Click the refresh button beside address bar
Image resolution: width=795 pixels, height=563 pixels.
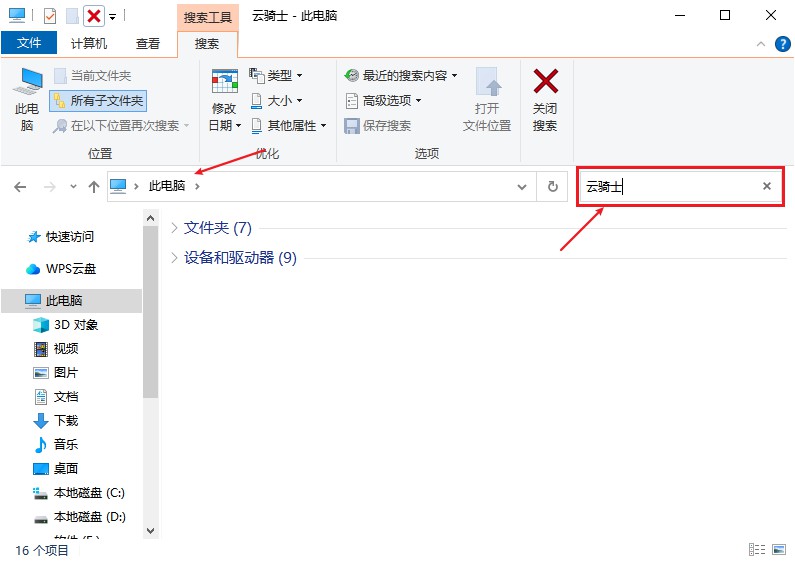pyautogui.click(x=553, y=187)
